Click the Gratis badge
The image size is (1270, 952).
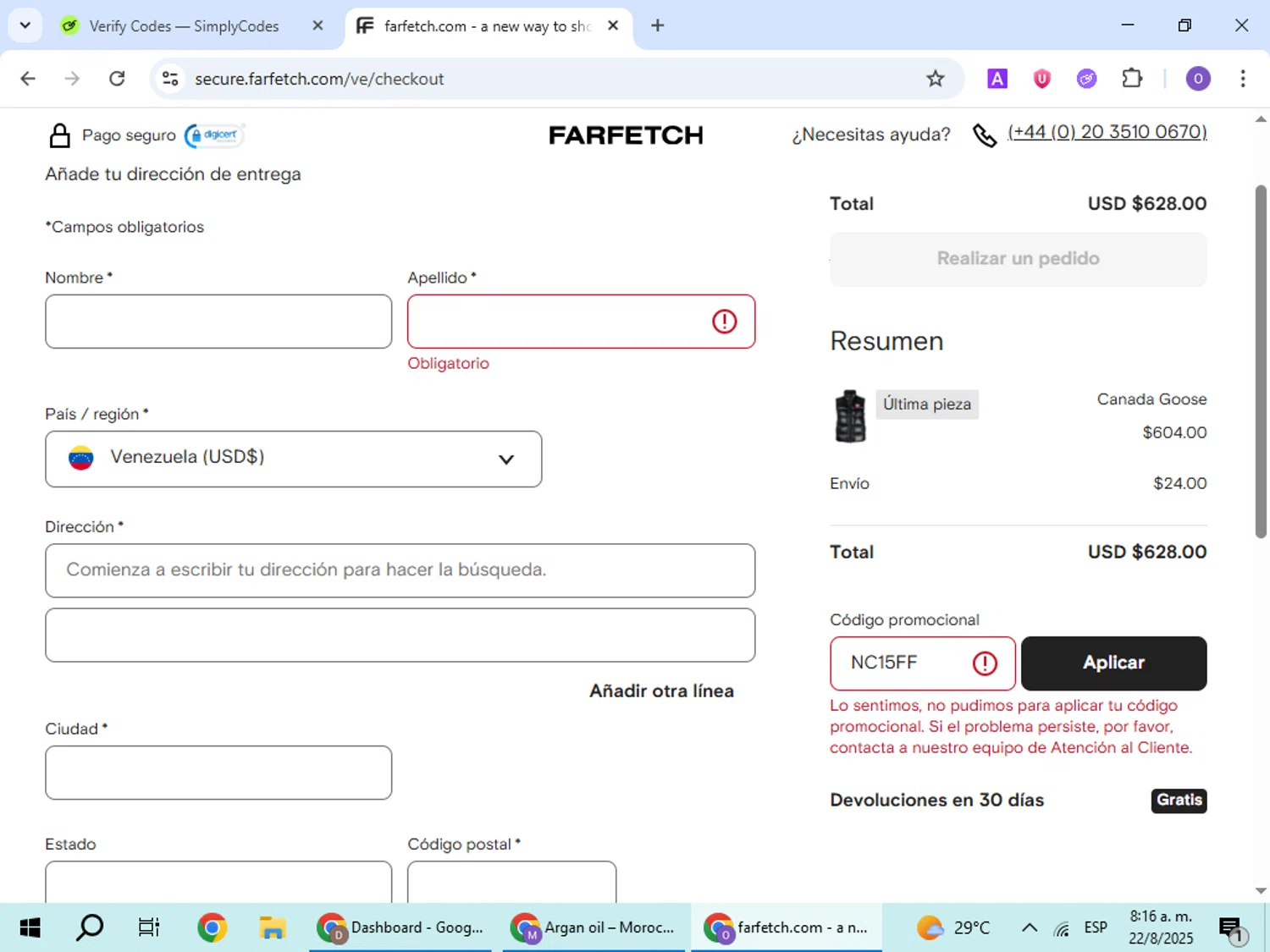coord(1179,801)
